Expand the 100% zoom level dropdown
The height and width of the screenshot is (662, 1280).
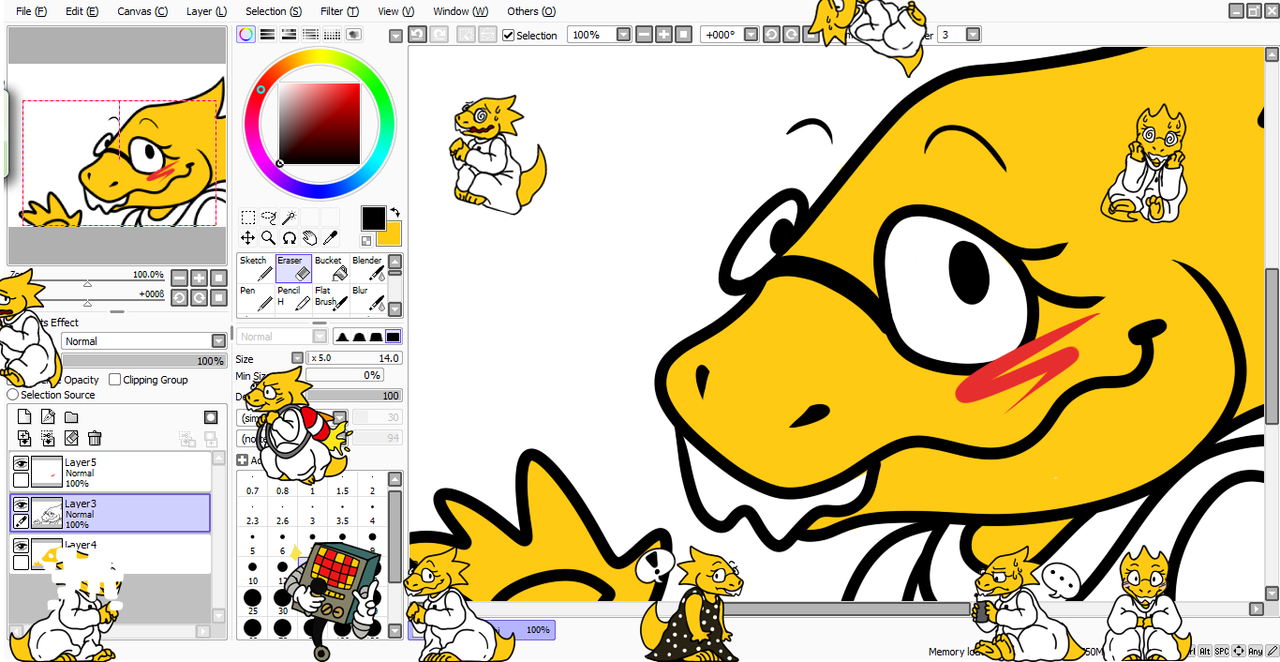pos(623,35)
